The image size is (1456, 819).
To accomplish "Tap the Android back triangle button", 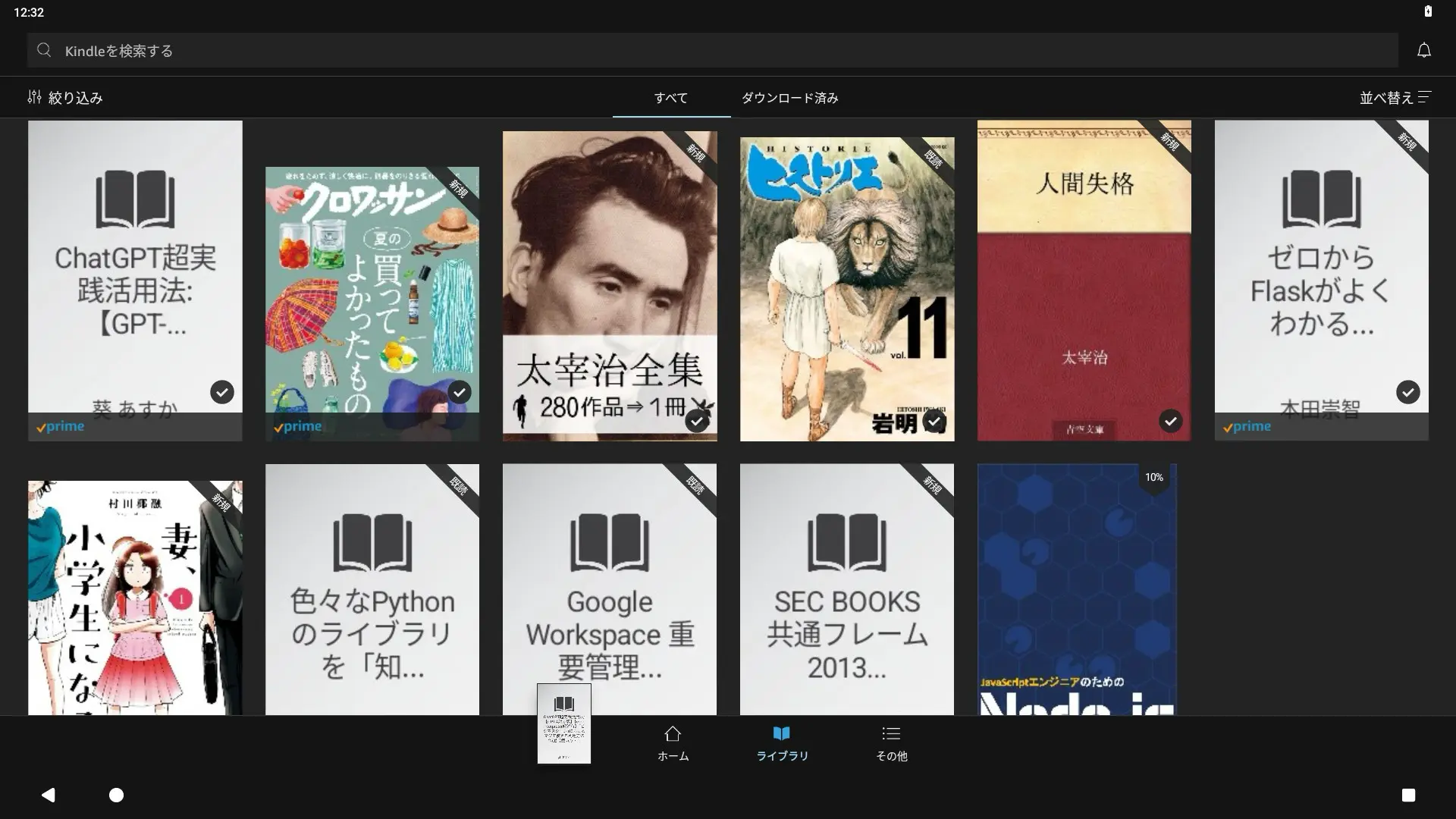I will (49, 795).
